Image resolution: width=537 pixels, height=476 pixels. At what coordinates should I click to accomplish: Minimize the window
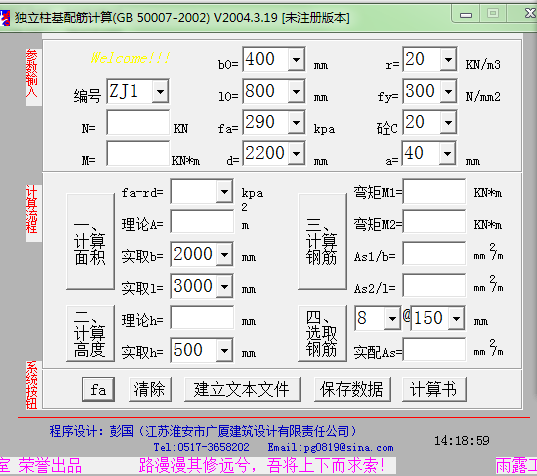coord(465,14)
